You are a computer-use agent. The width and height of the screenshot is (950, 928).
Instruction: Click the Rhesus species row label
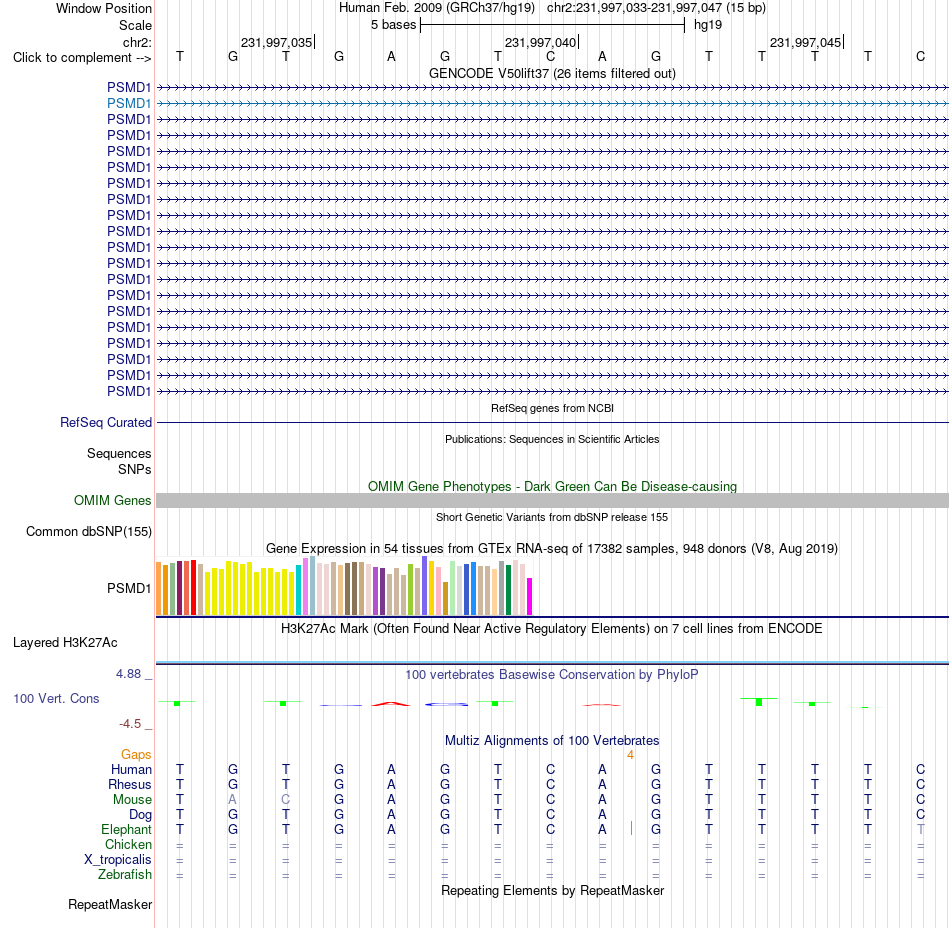tap(130, 785)
